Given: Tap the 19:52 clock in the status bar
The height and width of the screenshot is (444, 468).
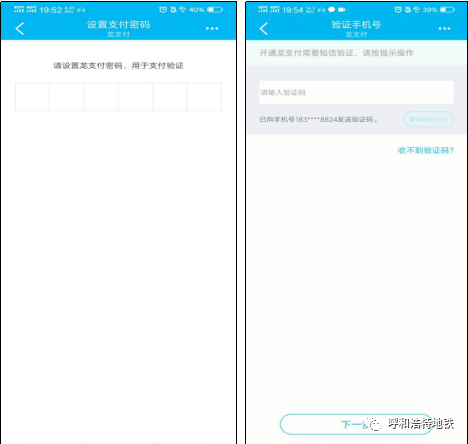Looking at the screenshot, I should point(51,10).
